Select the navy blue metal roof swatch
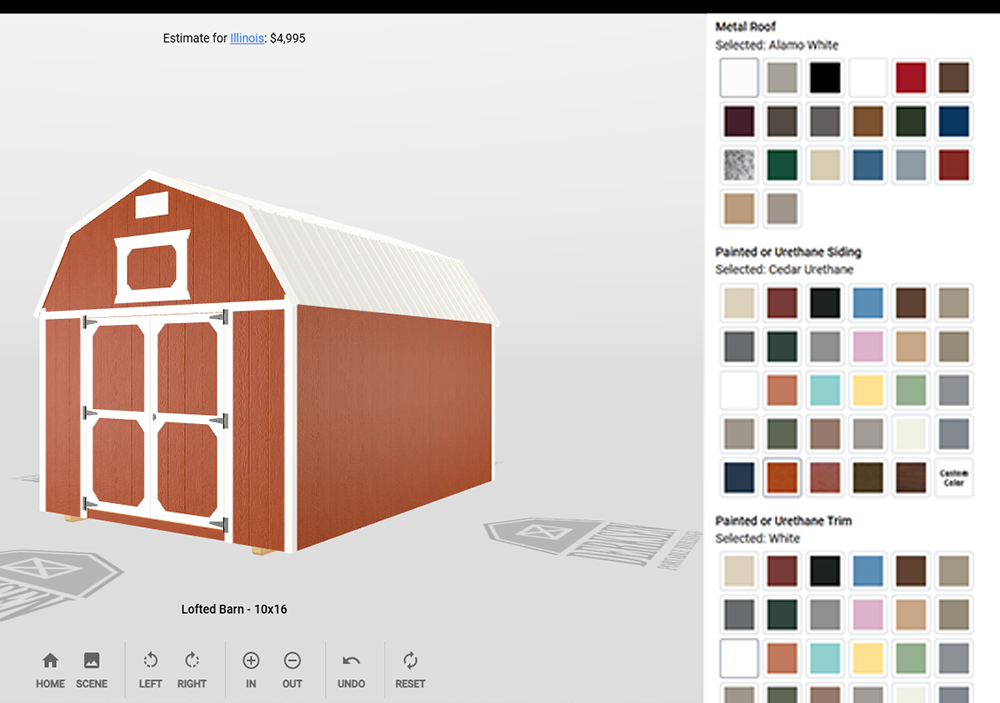The width and height of the screenshot is (1000, 703). (954, 122)
